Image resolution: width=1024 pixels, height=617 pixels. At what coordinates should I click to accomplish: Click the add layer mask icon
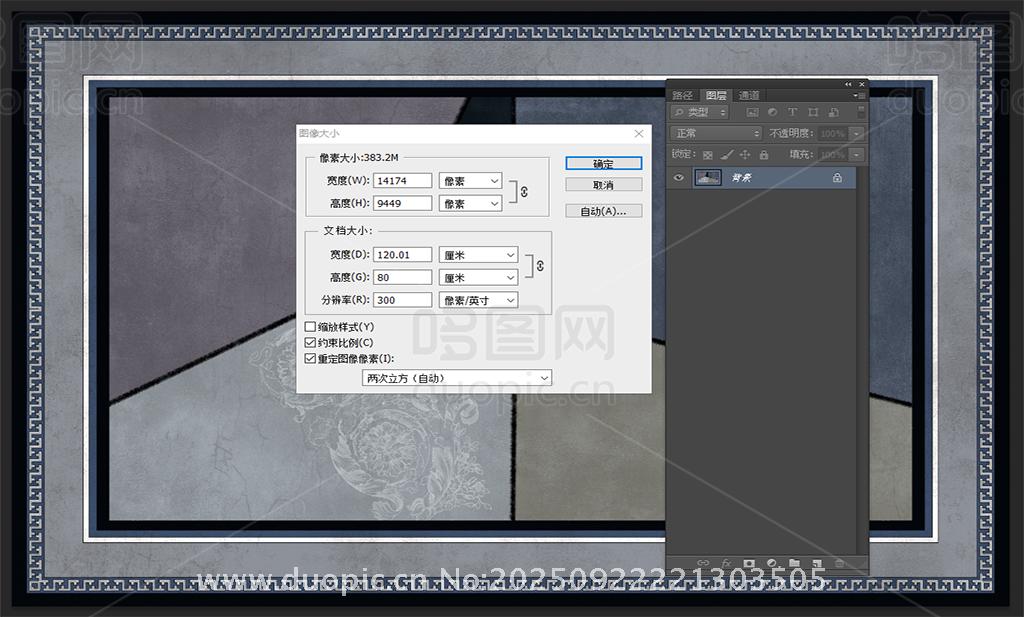pyautogui.click(x=748, y=564)
